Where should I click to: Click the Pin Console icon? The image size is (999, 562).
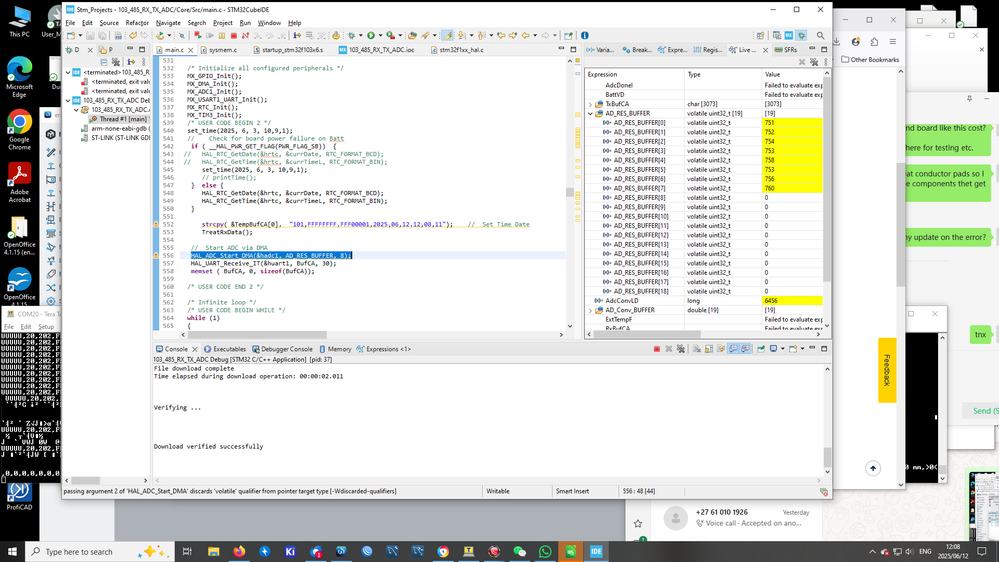click(x=761, y=349)
